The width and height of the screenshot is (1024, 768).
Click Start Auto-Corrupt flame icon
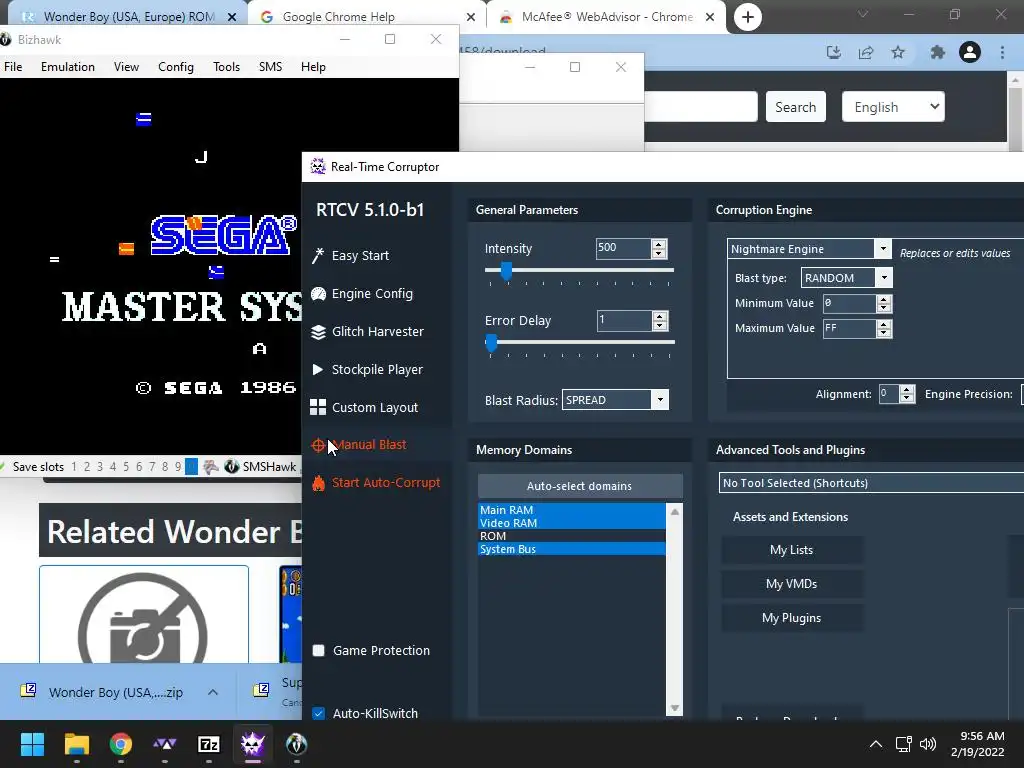(x=319, y=483)
